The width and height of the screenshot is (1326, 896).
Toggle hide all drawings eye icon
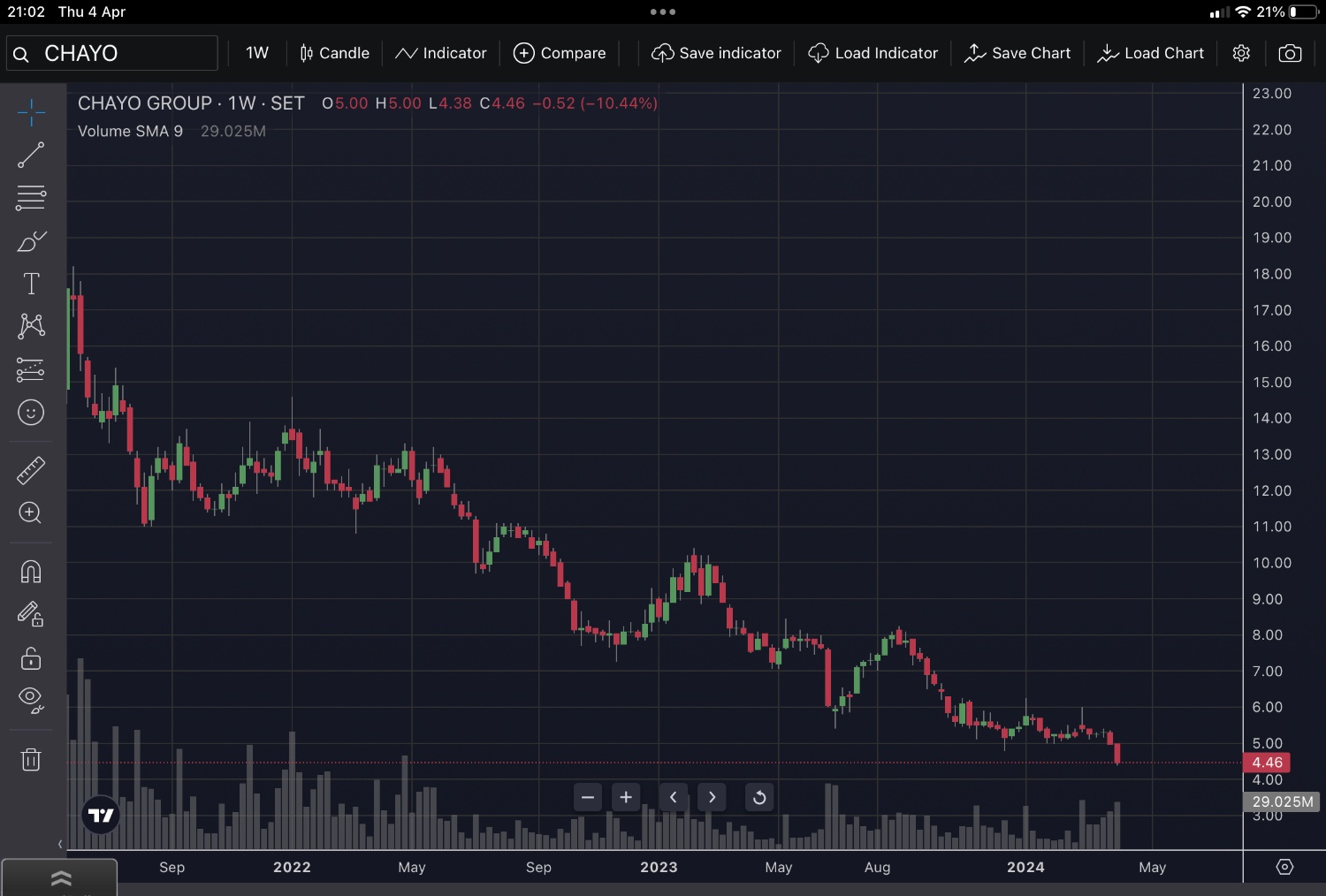pyautogui.click(x=31, y=701)
